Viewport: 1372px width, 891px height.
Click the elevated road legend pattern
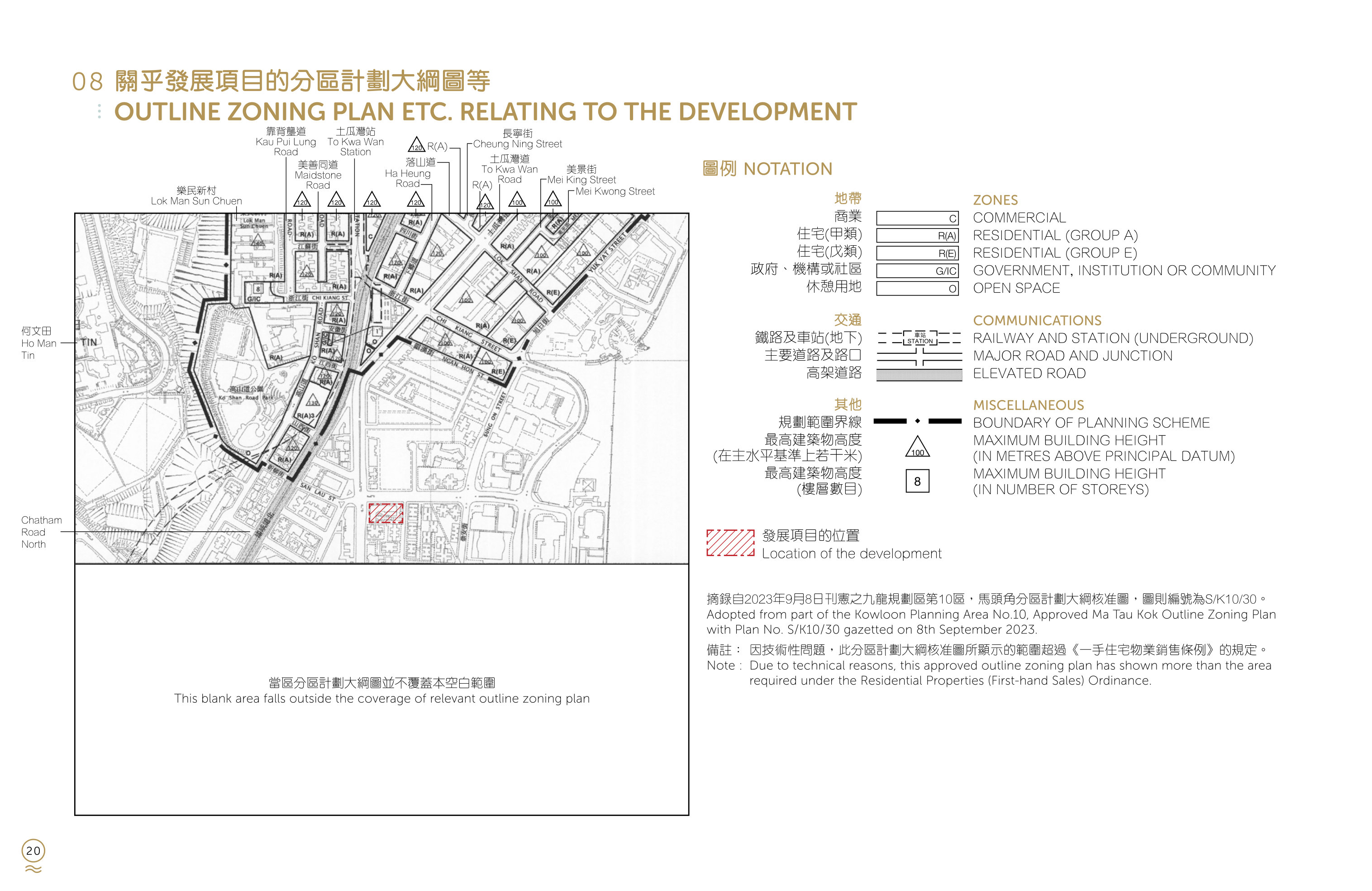point(919,375)
